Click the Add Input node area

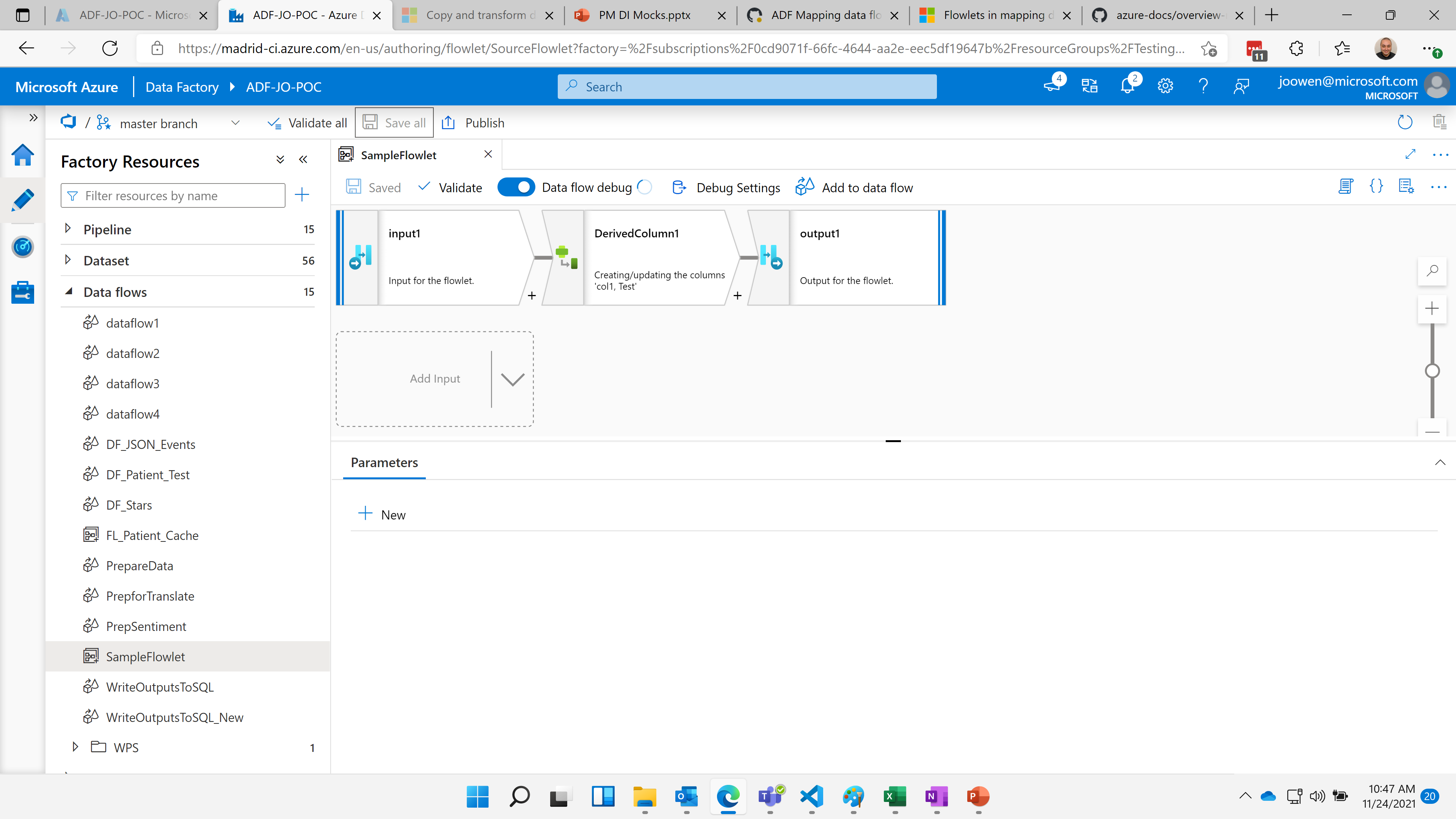pos(435,378)
